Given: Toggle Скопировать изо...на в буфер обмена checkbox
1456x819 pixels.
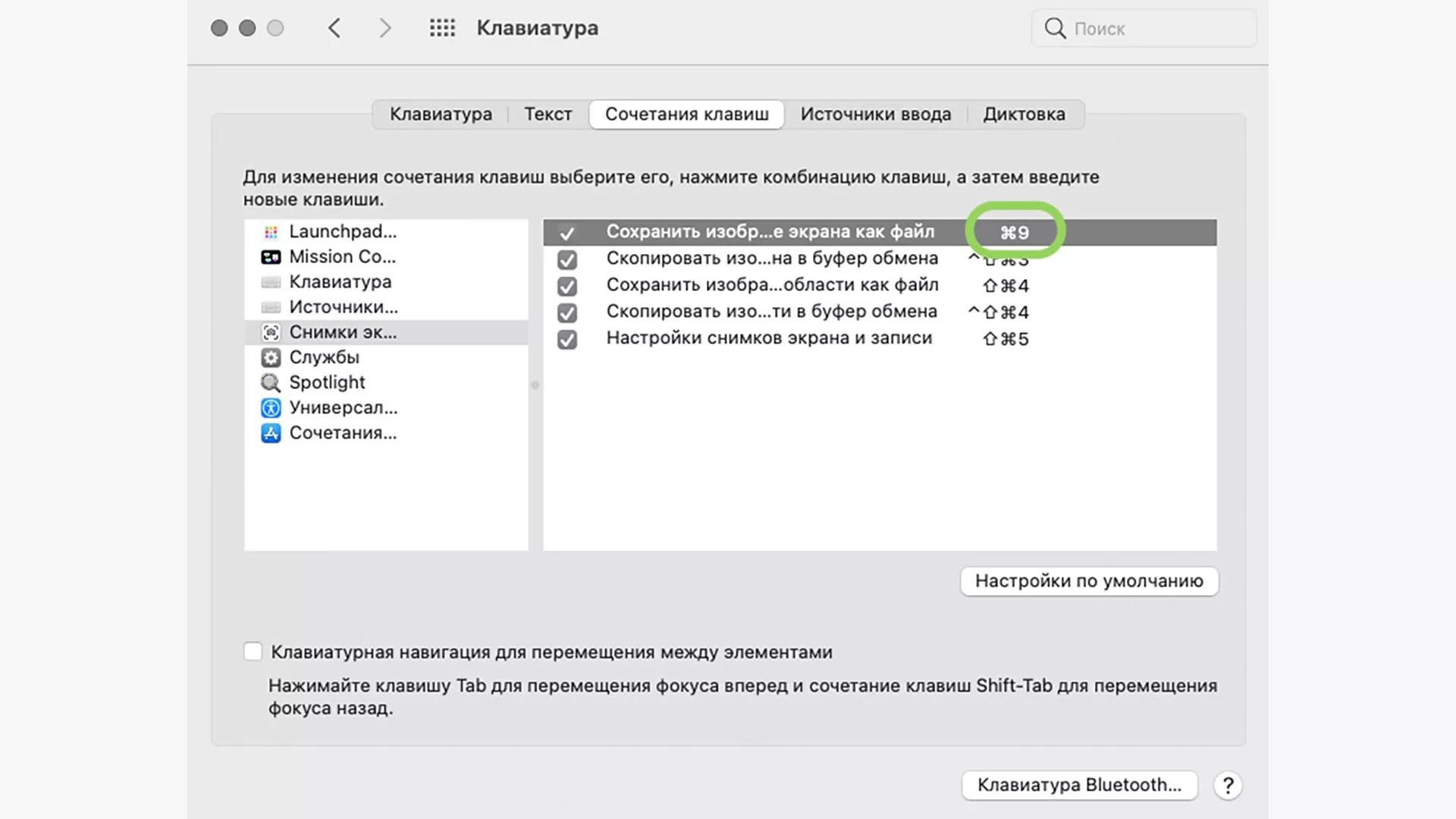Looking at the screenshot, I should point(566,259).
